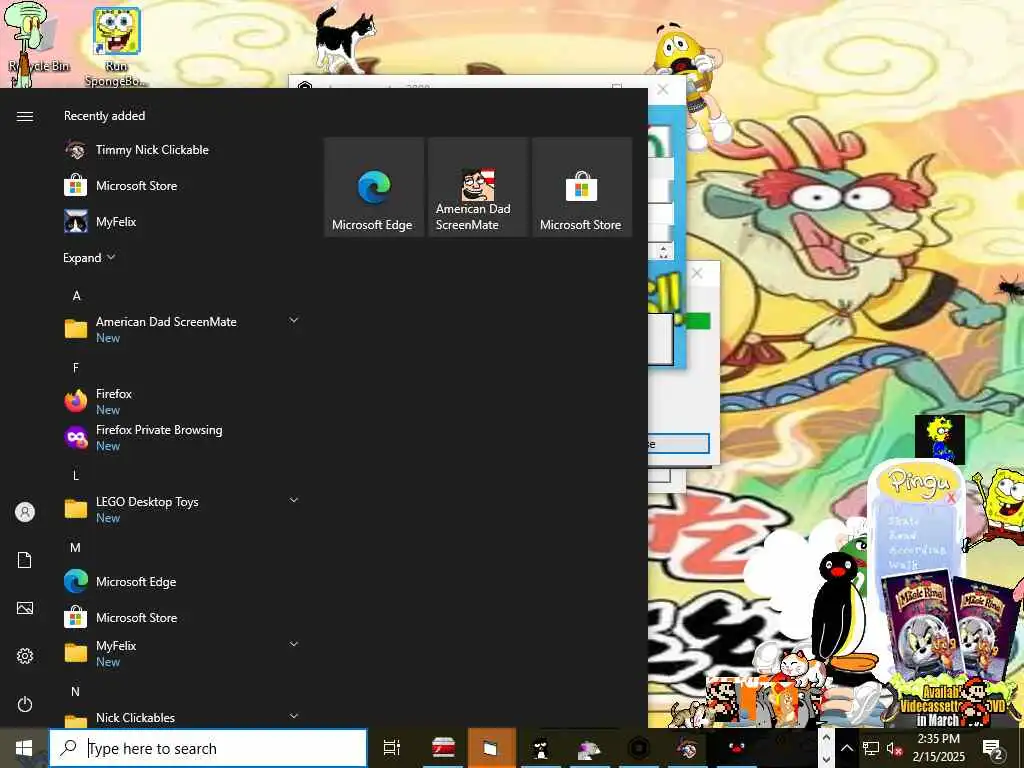Click the Lisa Simpson desktop mate
This screenshot has width=1024, height=768.
[940, 440]
